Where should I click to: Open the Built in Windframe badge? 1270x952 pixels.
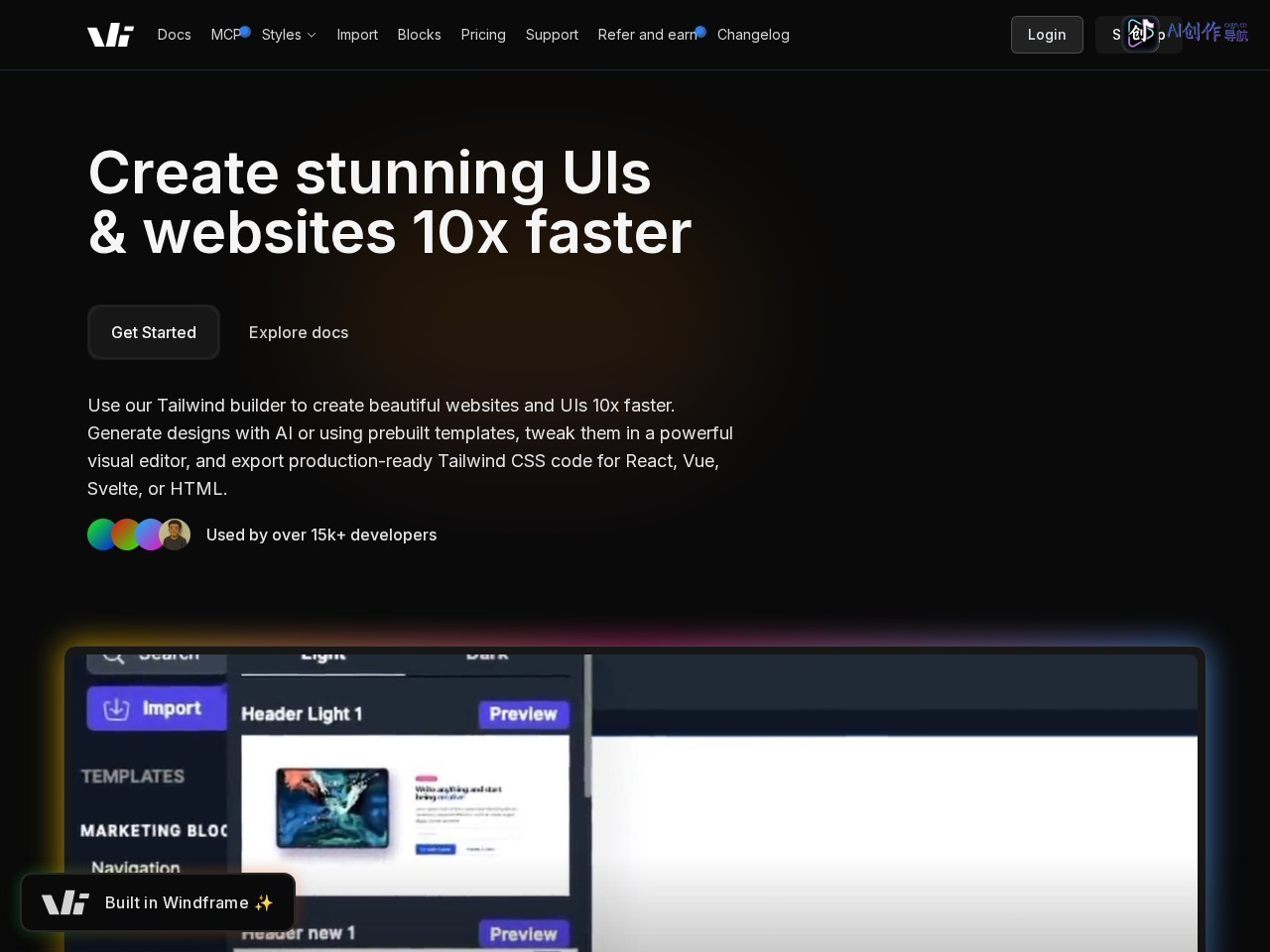[x=158, y=902]
